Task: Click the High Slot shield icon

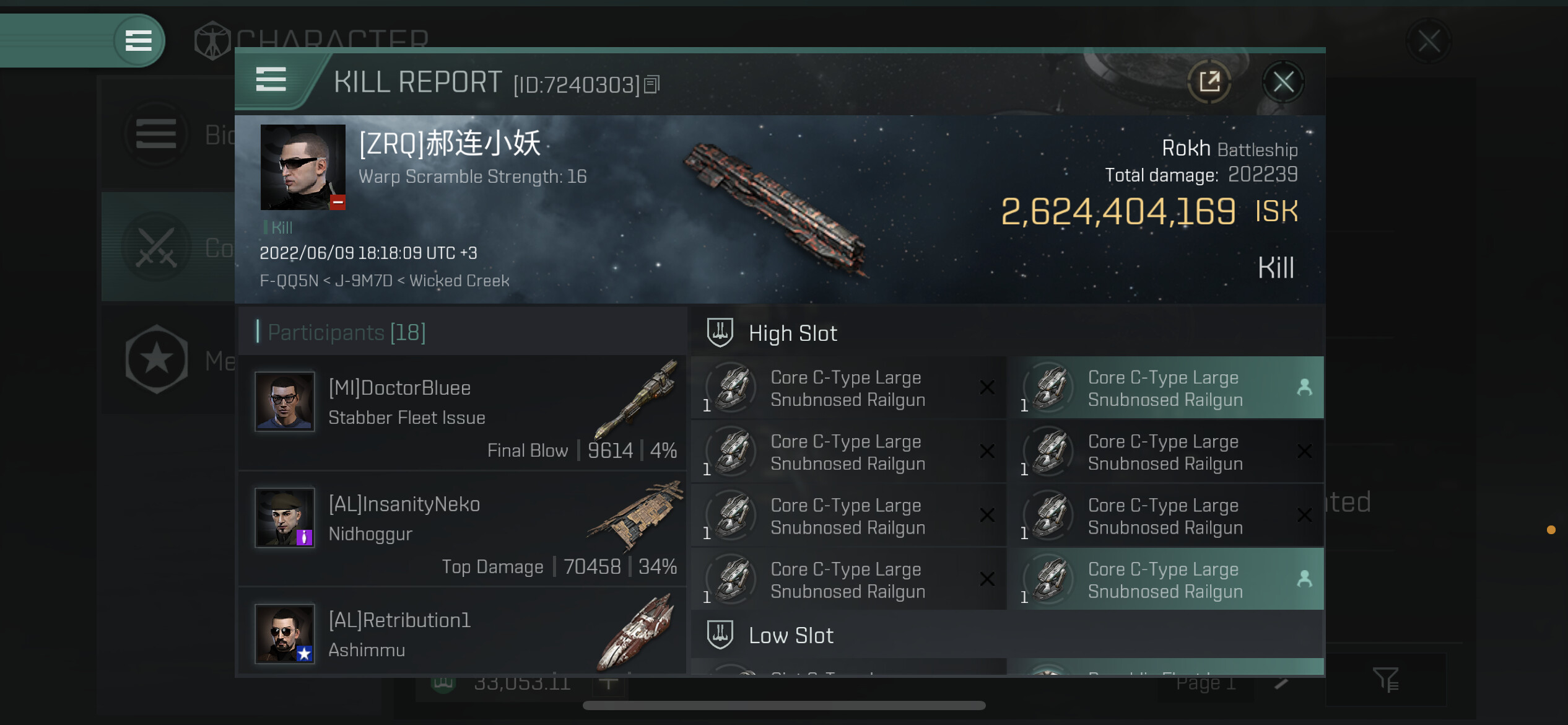Action: pyautogui.click(x=720, y=333)
